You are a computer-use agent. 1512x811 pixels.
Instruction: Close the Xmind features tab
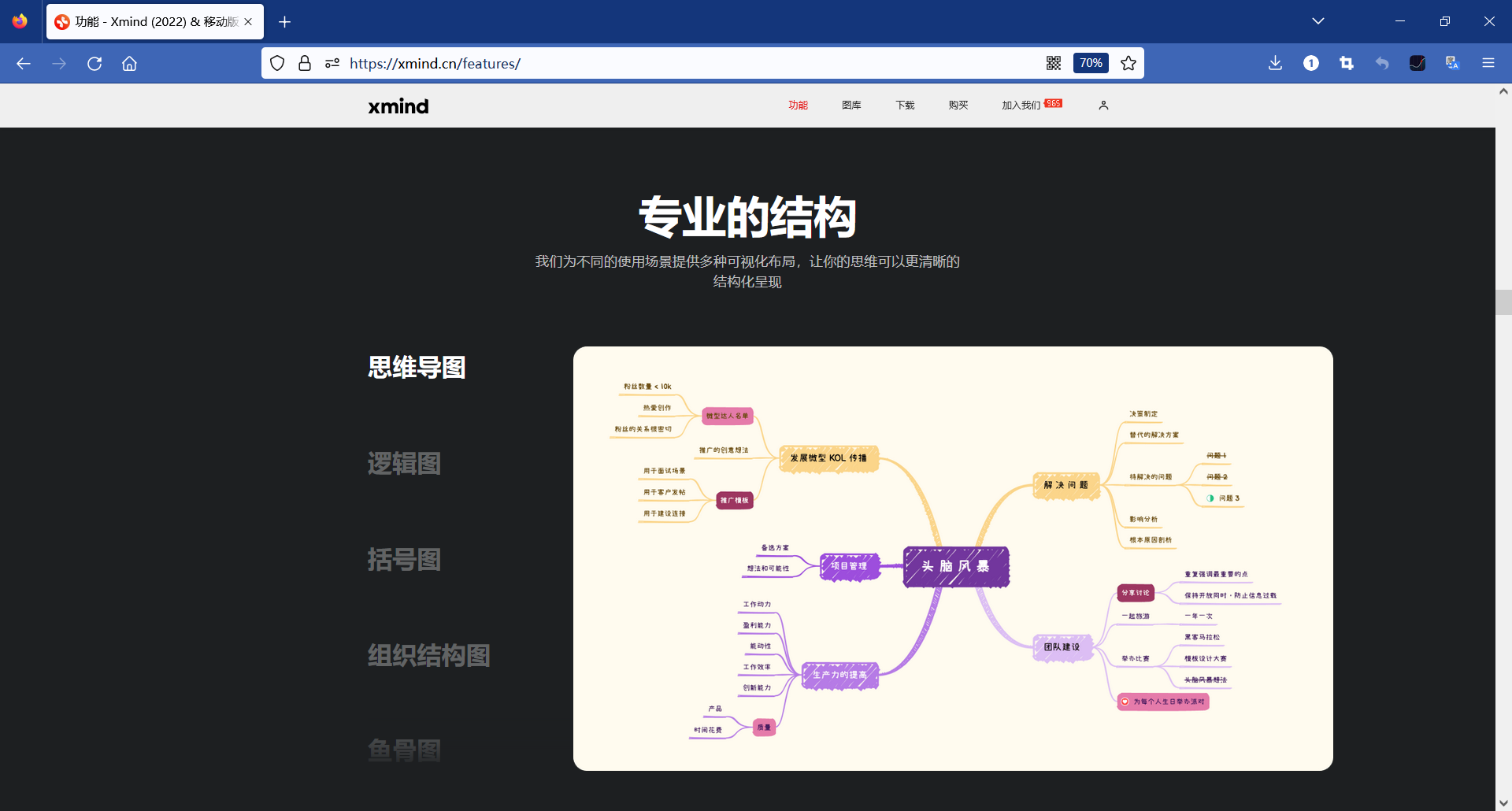click(248, 21)
